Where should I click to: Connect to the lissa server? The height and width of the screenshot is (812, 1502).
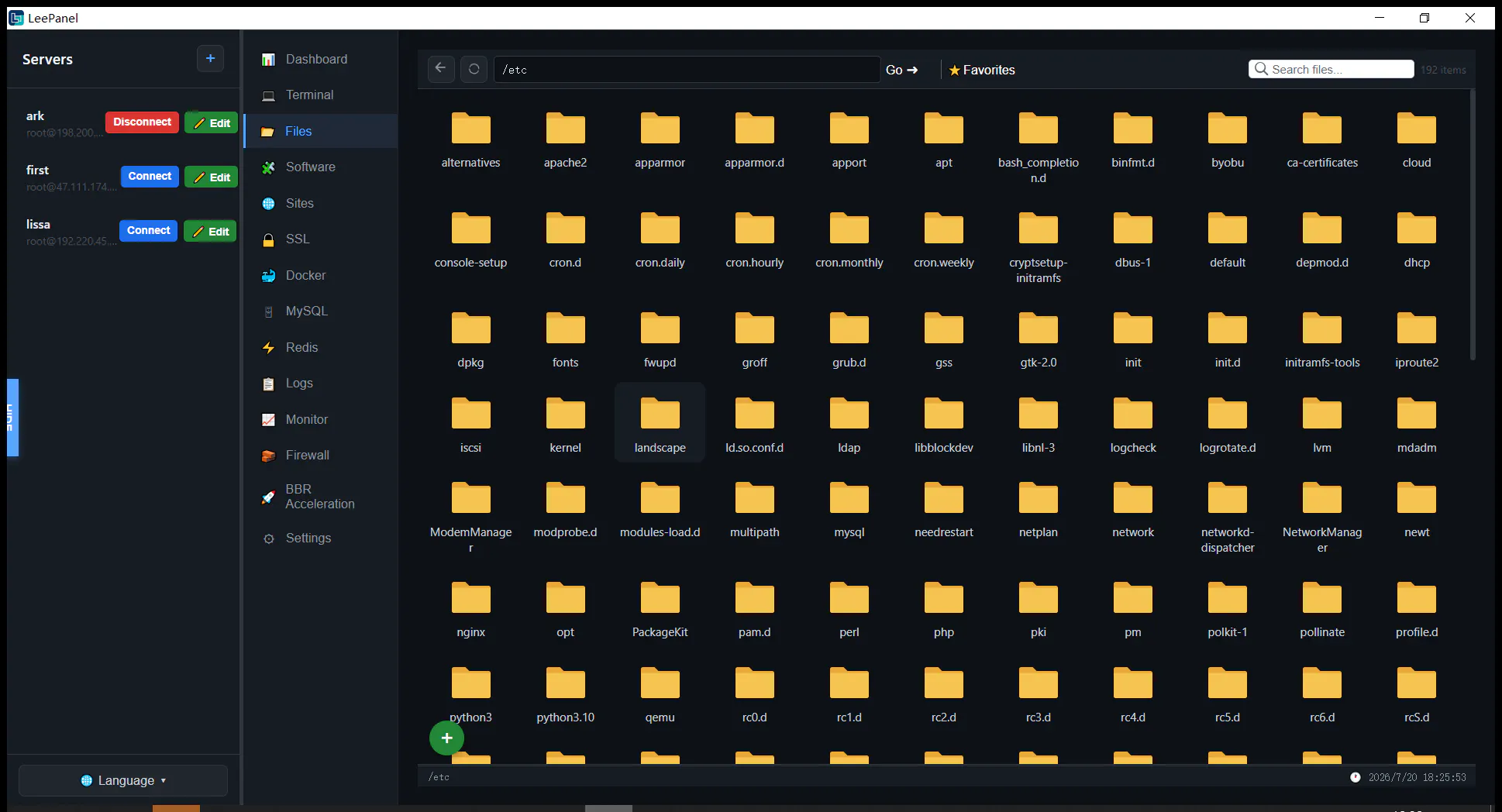tap(148, 231)
